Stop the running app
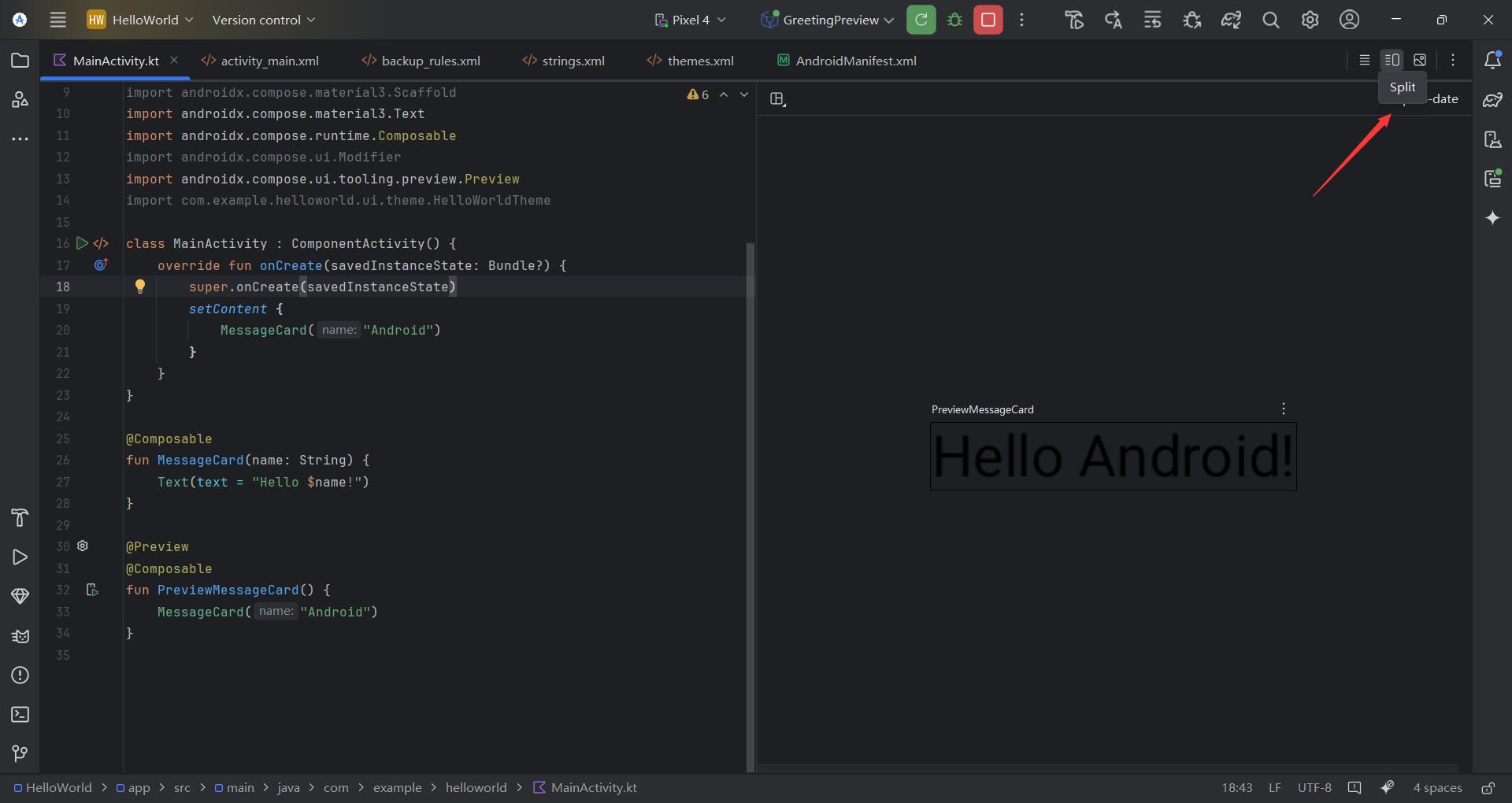 click(988, 20)
